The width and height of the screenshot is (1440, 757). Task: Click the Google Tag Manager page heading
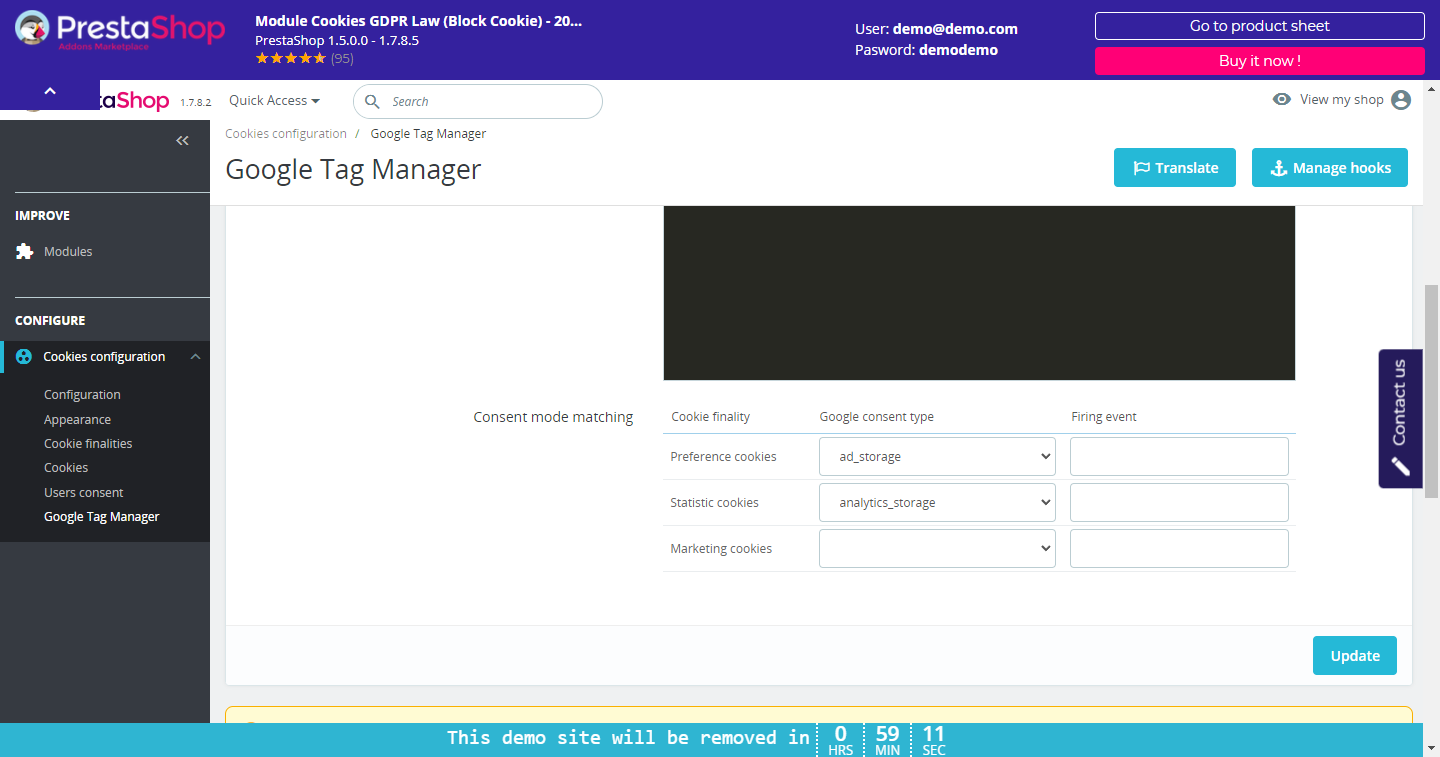(x=353, y=169)
